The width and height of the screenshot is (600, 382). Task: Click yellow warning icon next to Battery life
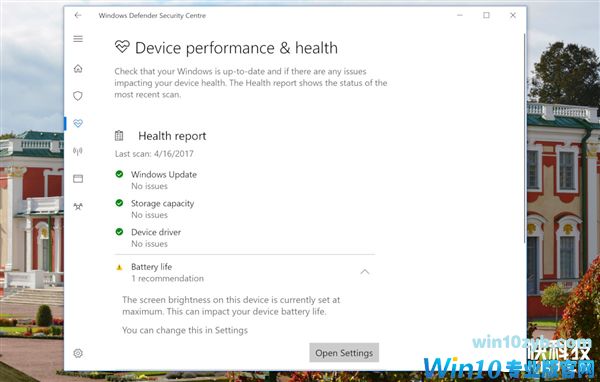point(119,268)
